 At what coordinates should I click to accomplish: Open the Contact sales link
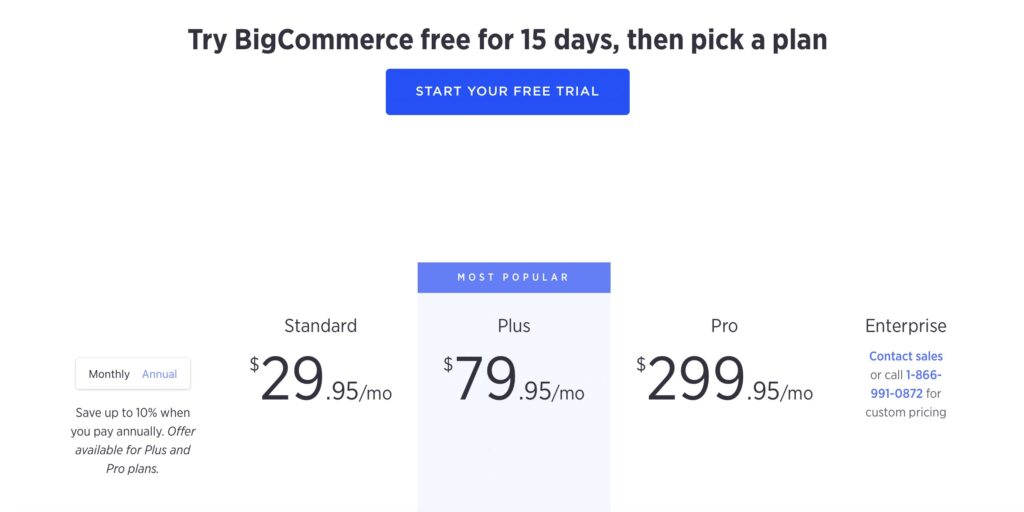coord(906,356)
